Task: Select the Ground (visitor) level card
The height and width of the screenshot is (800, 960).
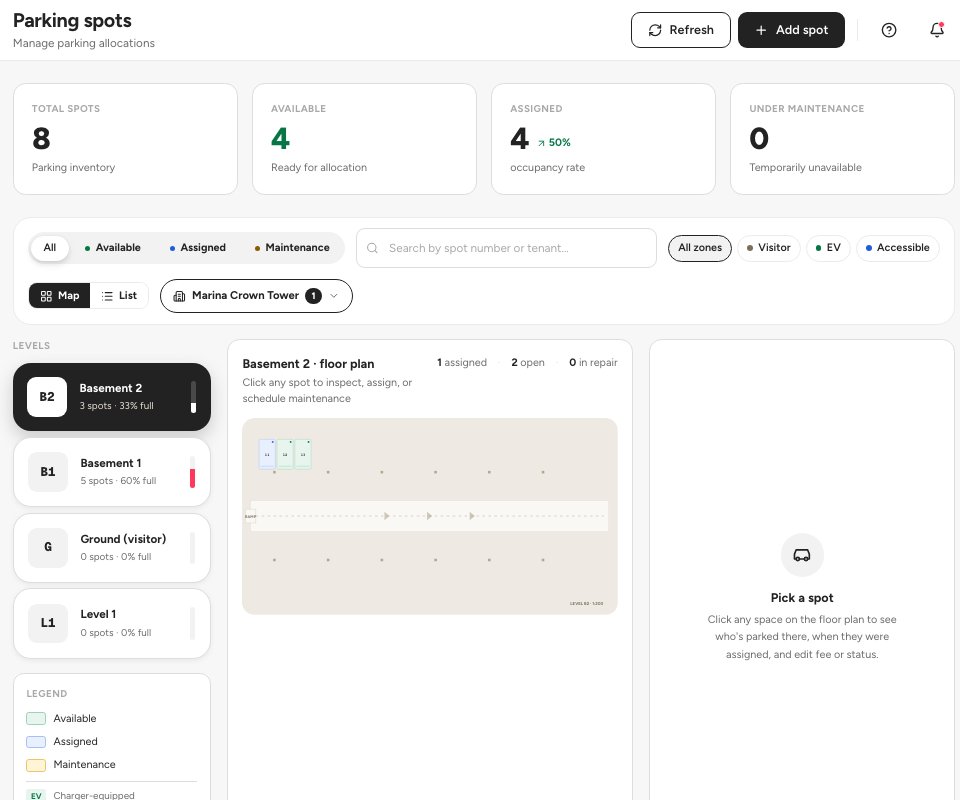Action: click(112, 547)
